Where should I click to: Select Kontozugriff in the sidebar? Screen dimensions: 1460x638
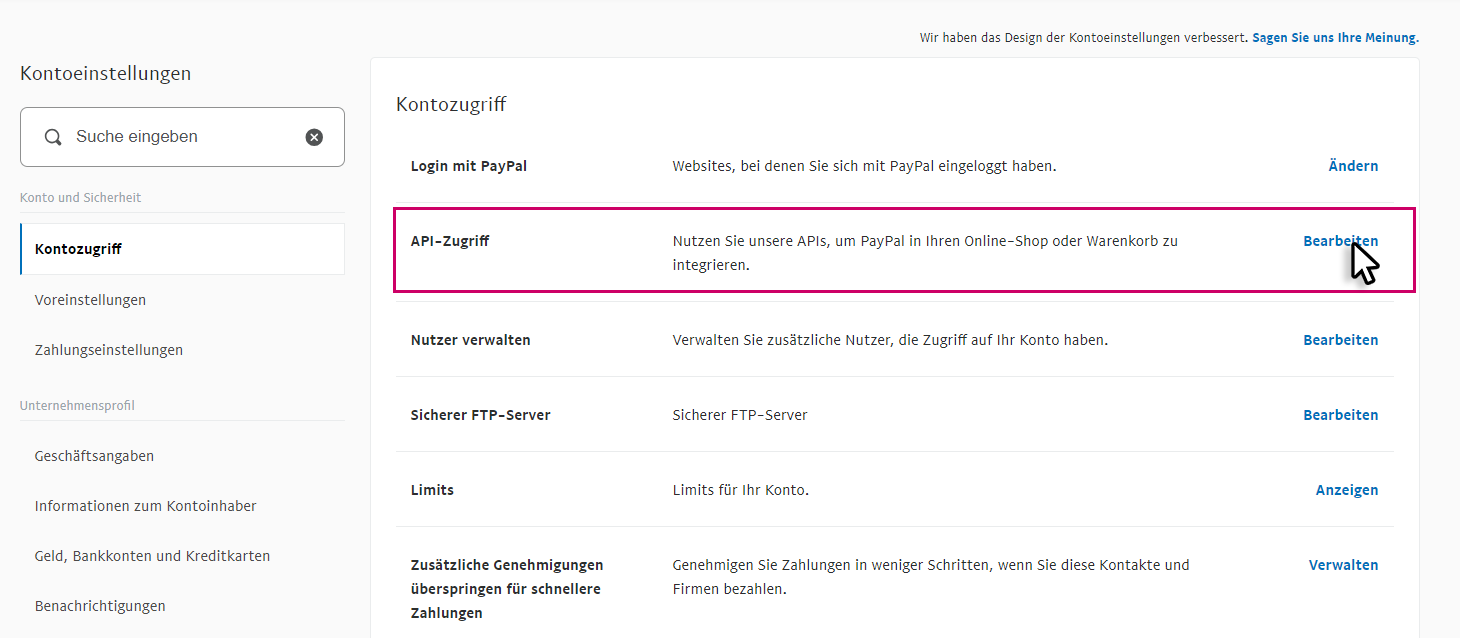(182, 249)
